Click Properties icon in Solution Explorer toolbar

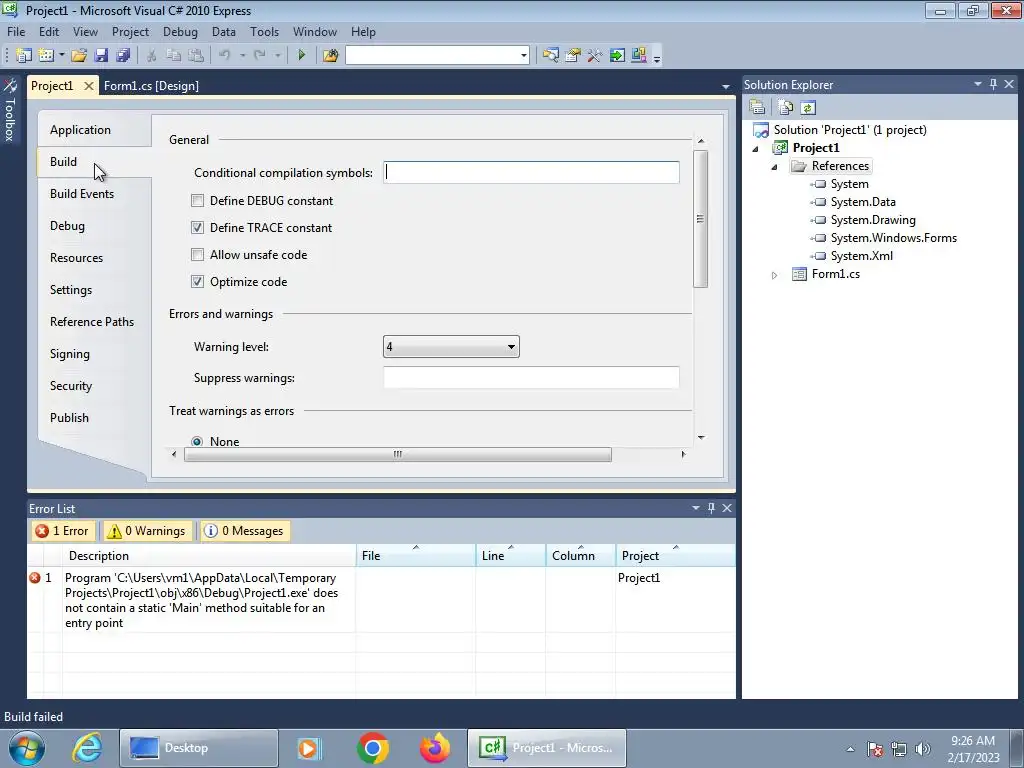pyautogui.click(x=758, y=108)
